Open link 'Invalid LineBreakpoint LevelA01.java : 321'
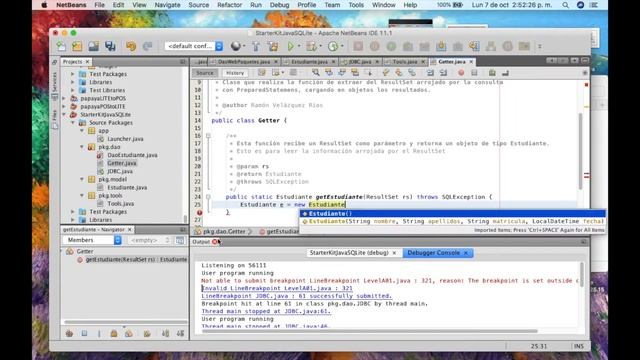This screenshot has width=640, height=360. (277, 288)
